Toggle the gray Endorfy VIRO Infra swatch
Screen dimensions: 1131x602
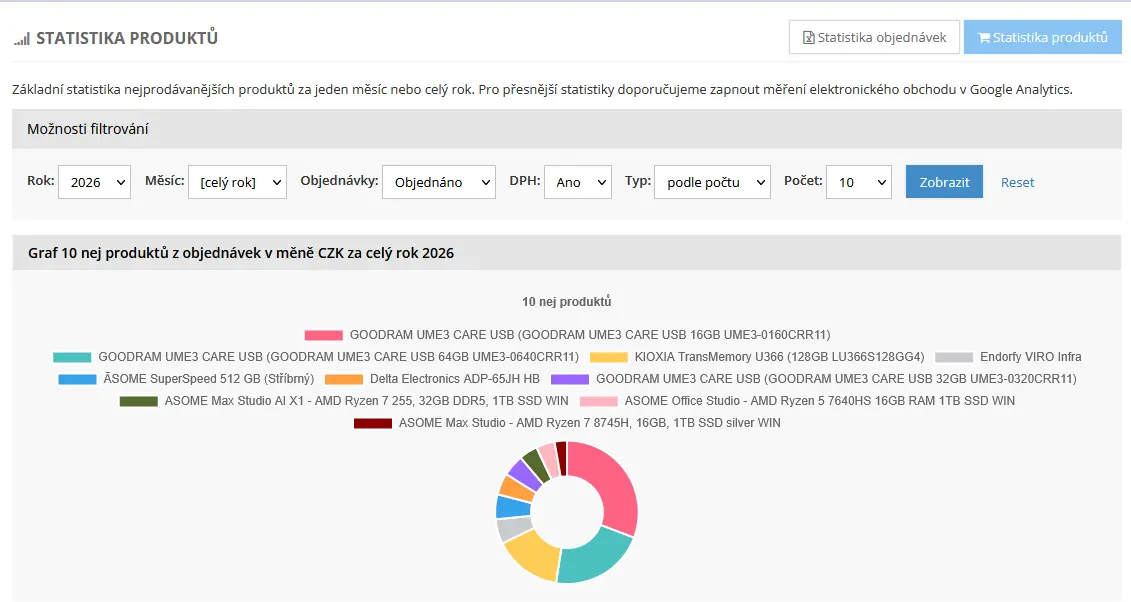pos(954,357)
